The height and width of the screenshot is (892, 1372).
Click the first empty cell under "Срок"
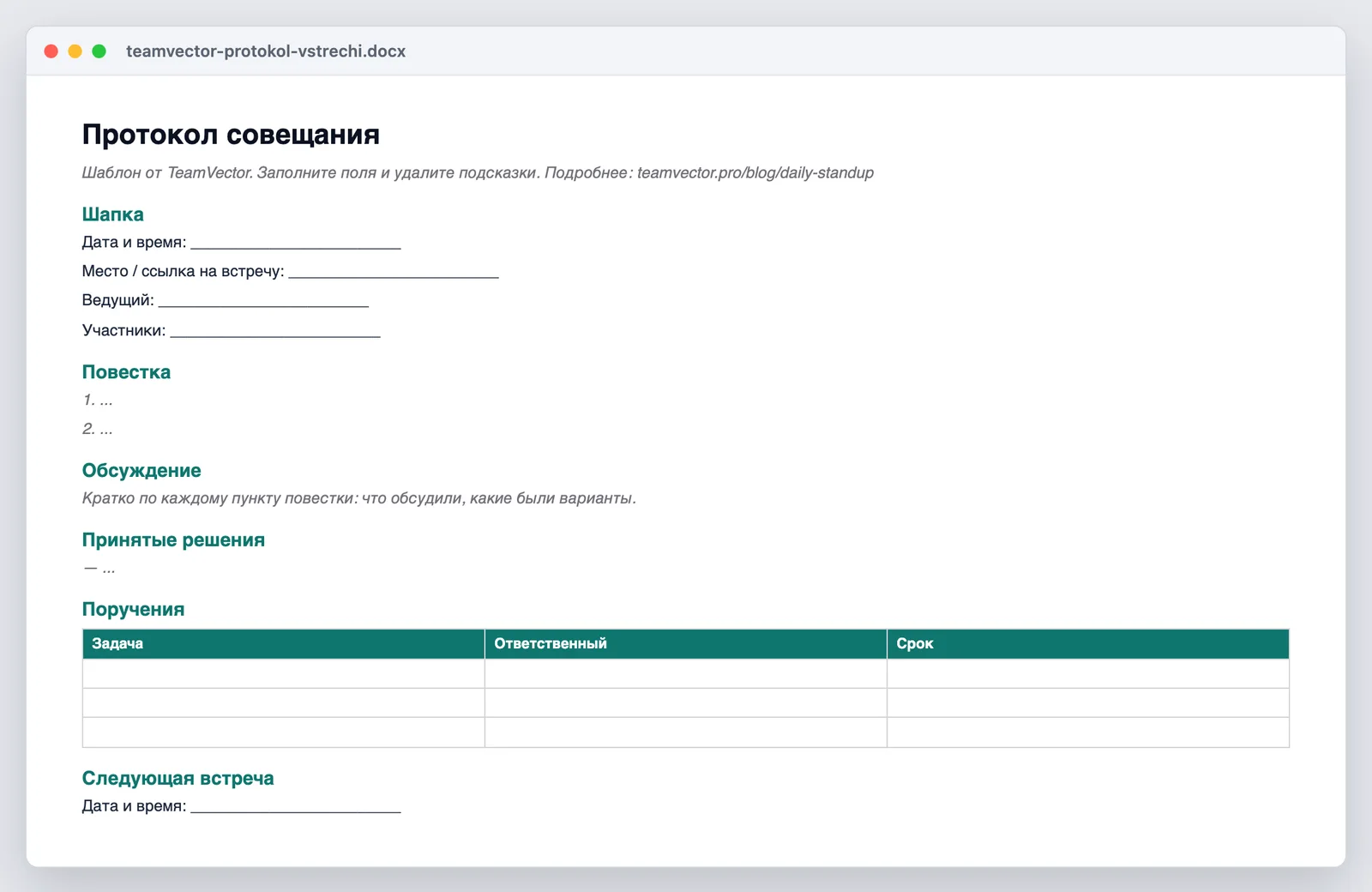tap(1088, 673)
